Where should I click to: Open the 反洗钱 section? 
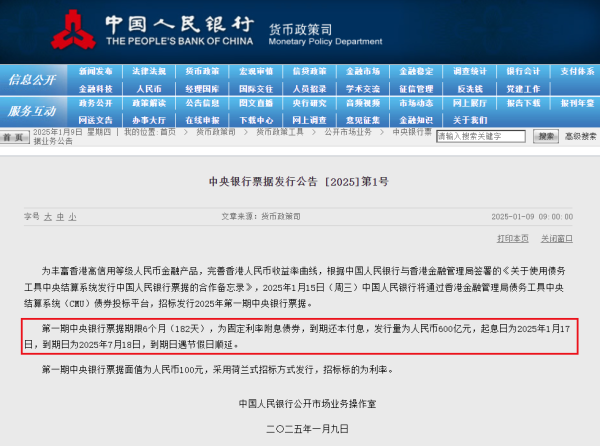pos(470,89)
